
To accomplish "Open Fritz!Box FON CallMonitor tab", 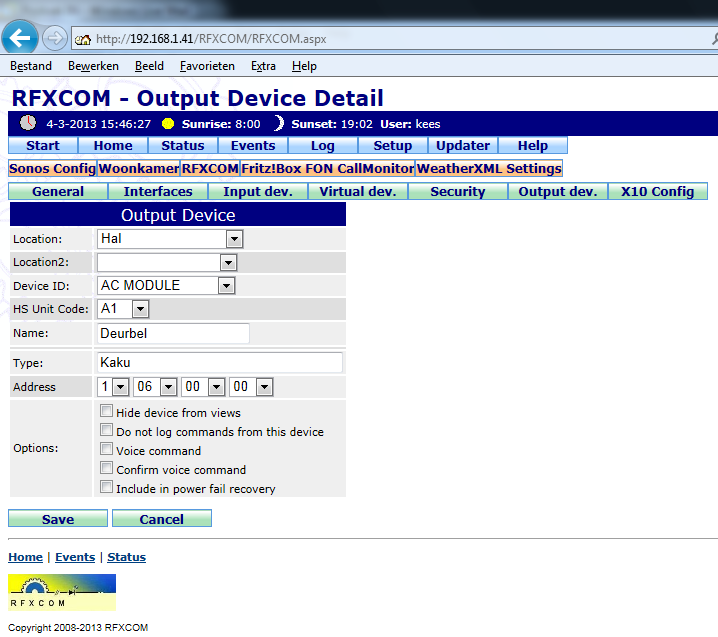I will pos(328,169).
